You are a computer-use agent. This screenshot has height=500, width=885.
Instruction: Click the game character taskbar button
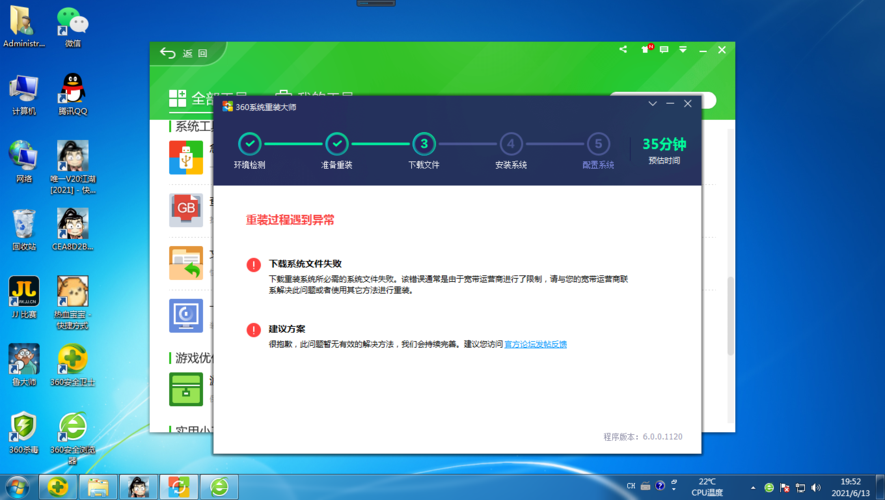pos(138,487)
